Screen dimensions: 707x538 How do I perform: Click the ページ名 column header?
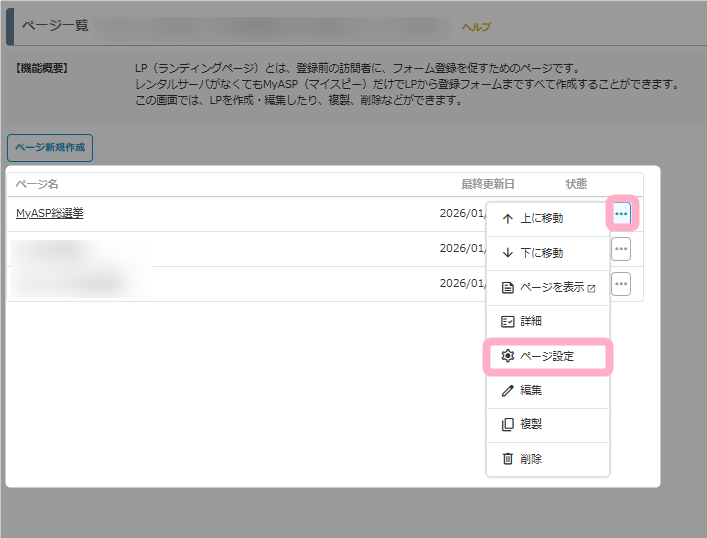click(x=37, y=184)
